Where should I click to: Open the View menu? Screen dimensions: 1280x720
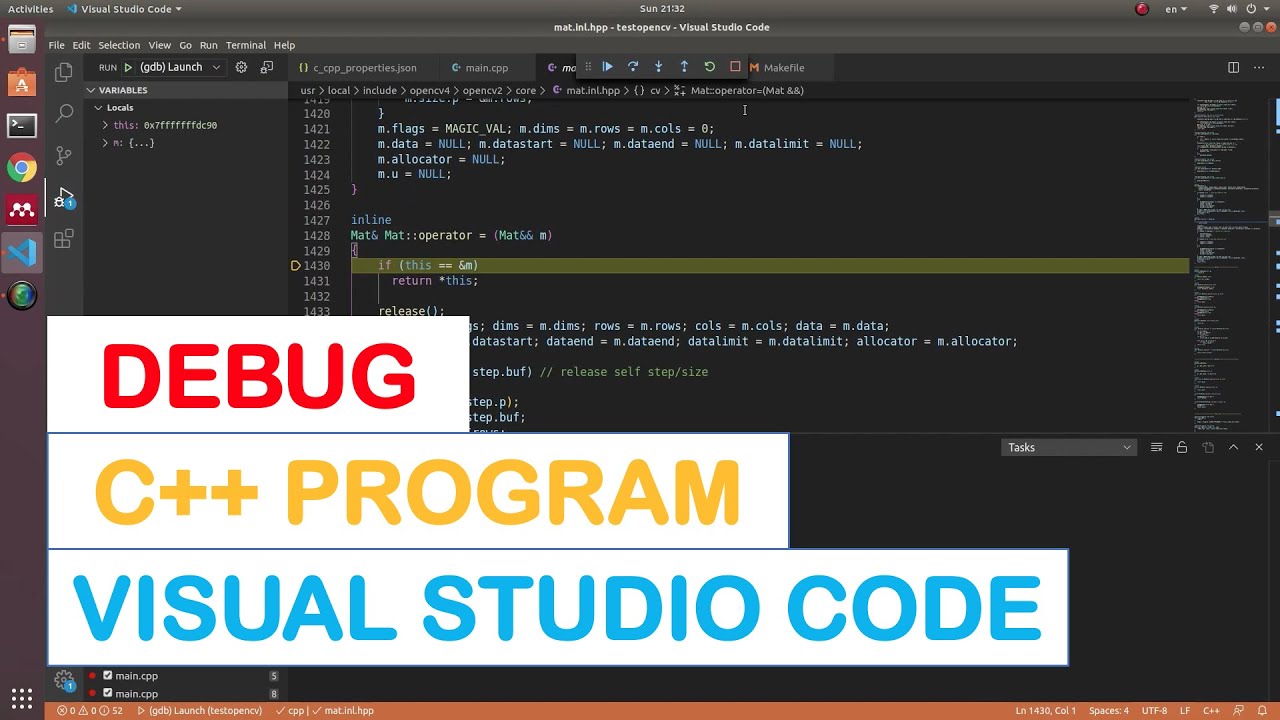click(x=160, y=45)
